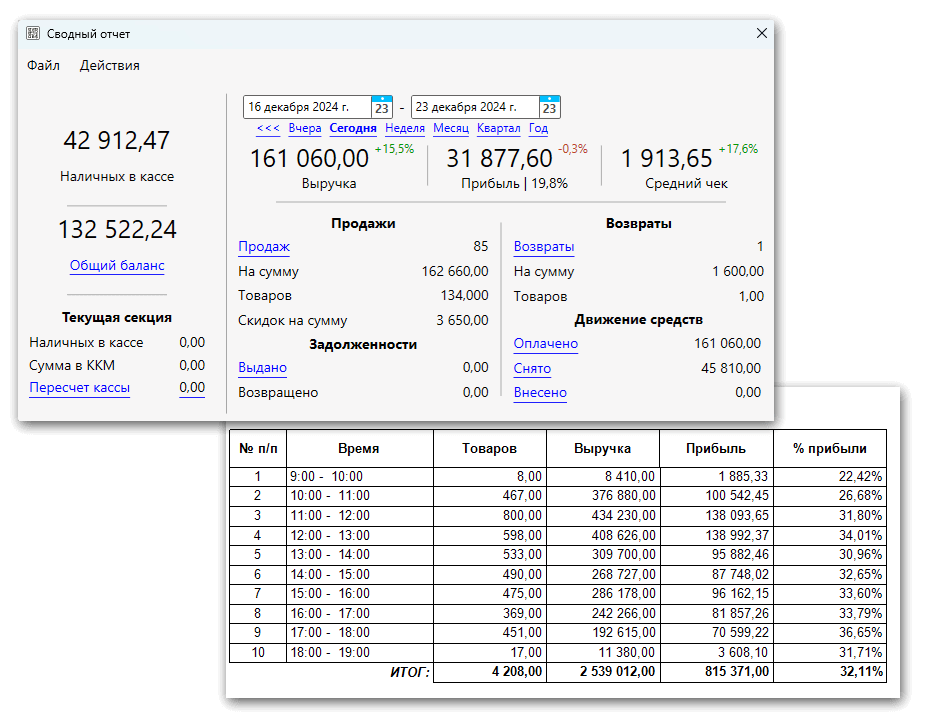Open the Файл menu
This screenshot has width=926, height=728.
pyautogui.click(x=43, y=66)
